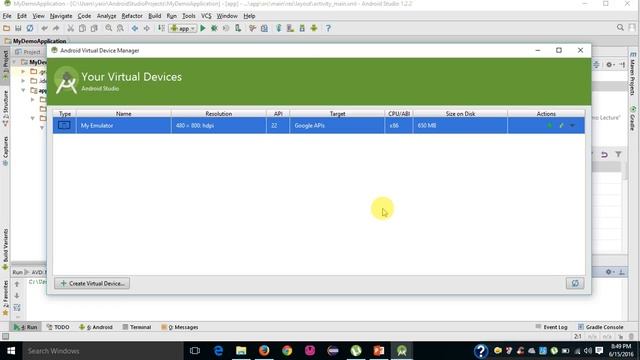
Task: Open the VCS menu
Action: (x=206, y=16)
